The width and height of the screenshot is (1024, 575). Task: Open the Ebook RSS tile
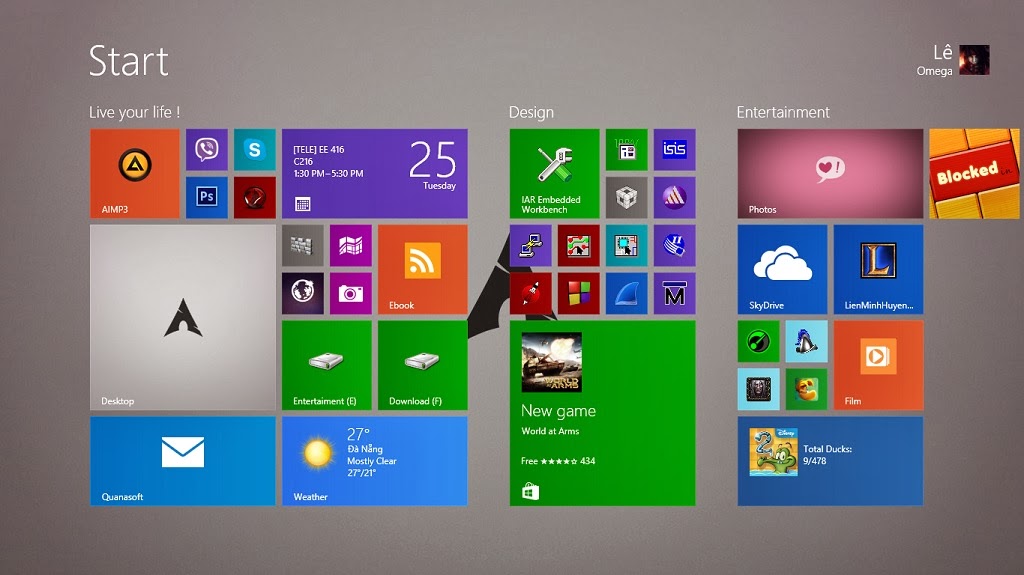click(x=423, y=269)
